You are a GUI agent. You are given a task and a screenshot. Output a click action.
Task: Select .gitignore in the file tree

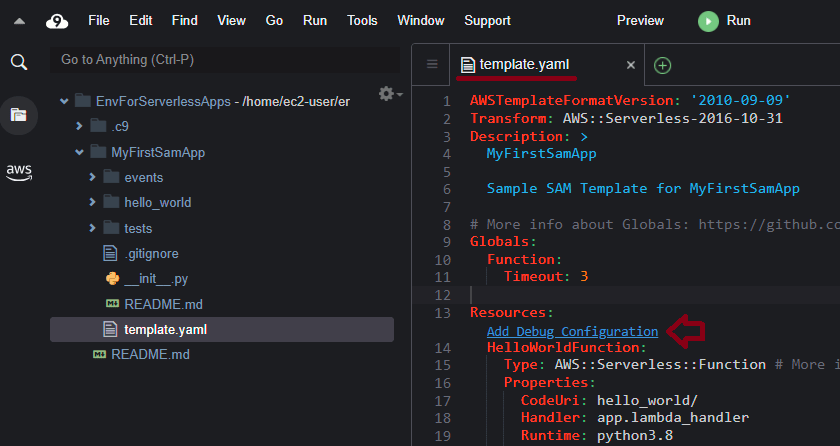click(x=151, y=253)
